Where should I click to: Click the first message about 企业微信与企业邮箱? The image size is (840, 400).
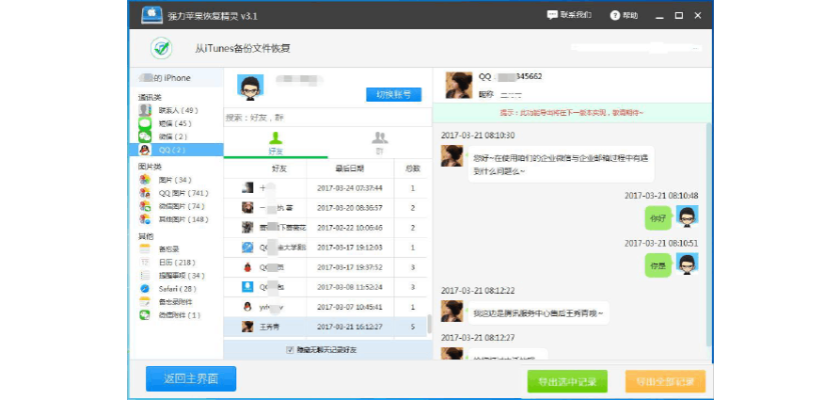(x=560, y=164)
